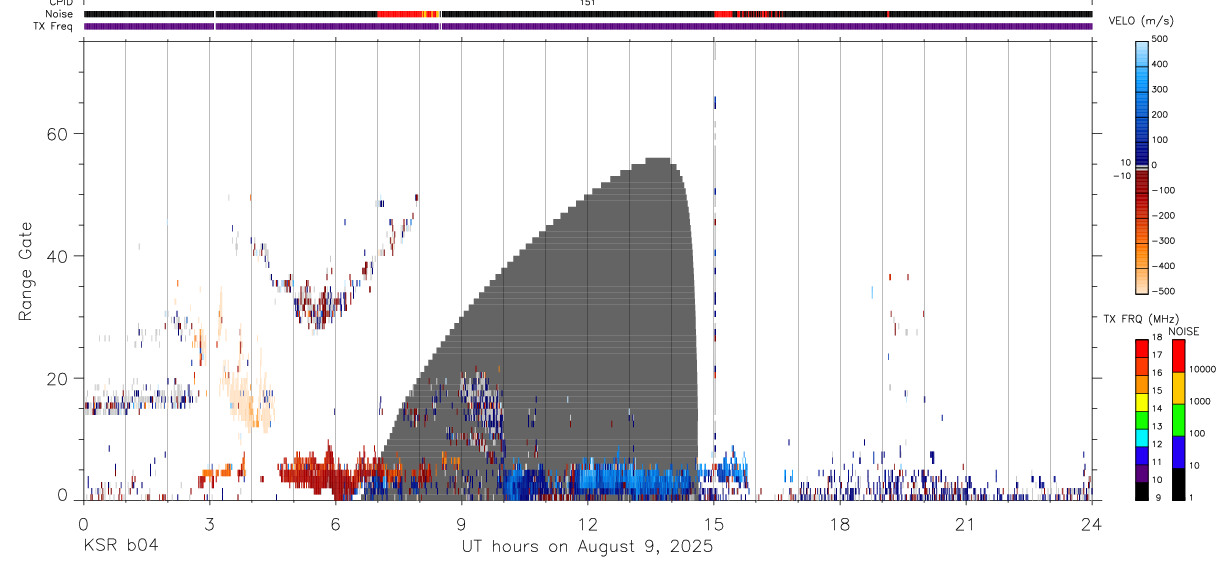Click the purple TX Freq strip above the plot
Image resolution: width=1228 pixels, height=567 pixels.
pyautogui.click(x=588, y=26)
